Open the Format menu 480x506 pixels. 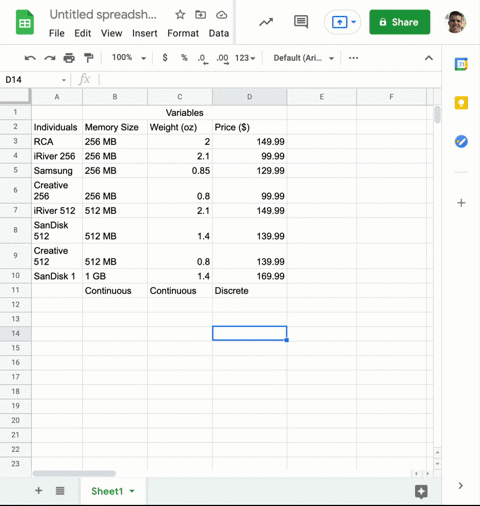183,33
